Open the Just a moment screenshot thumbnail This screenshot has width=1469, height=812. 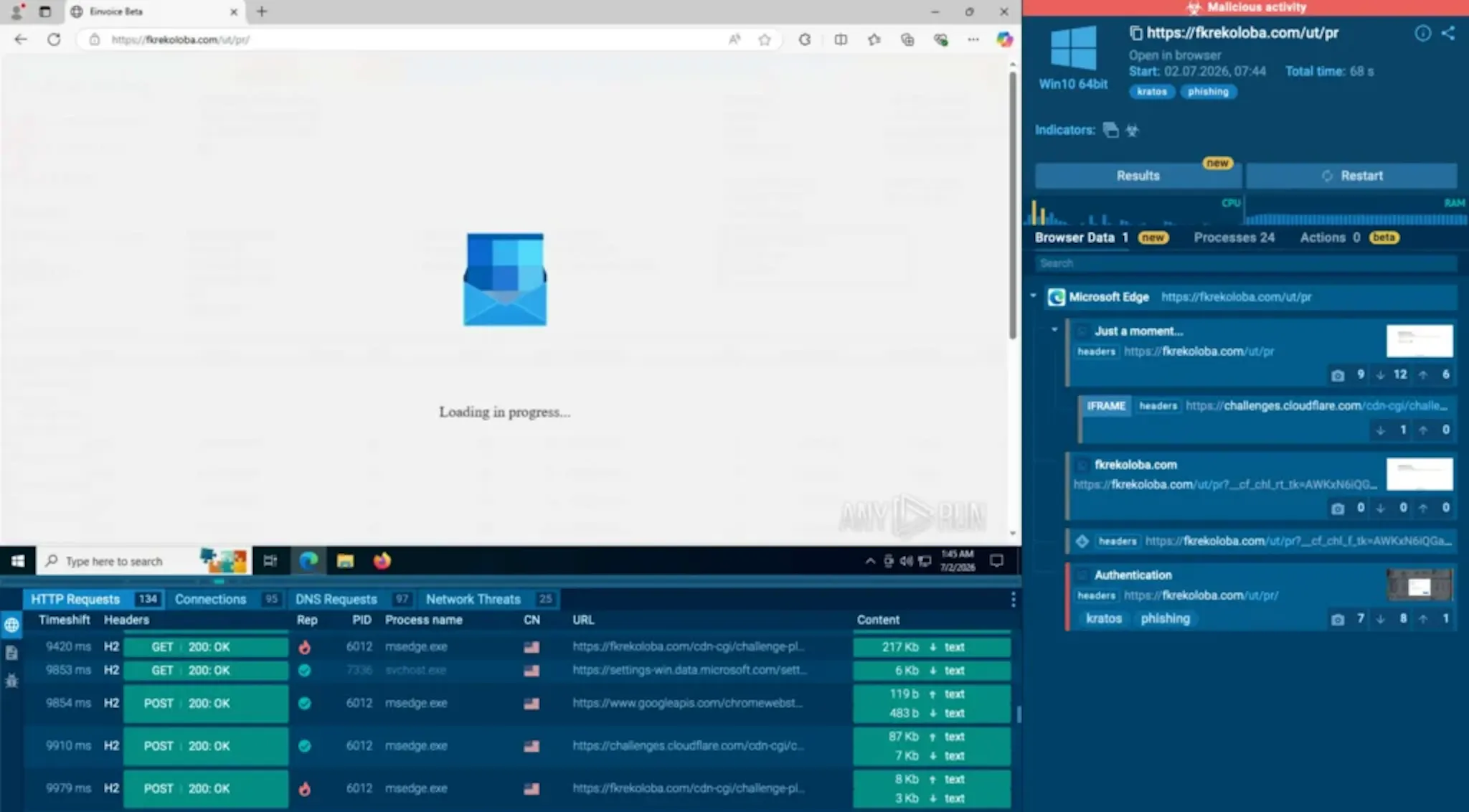(x=1420, y=341)
